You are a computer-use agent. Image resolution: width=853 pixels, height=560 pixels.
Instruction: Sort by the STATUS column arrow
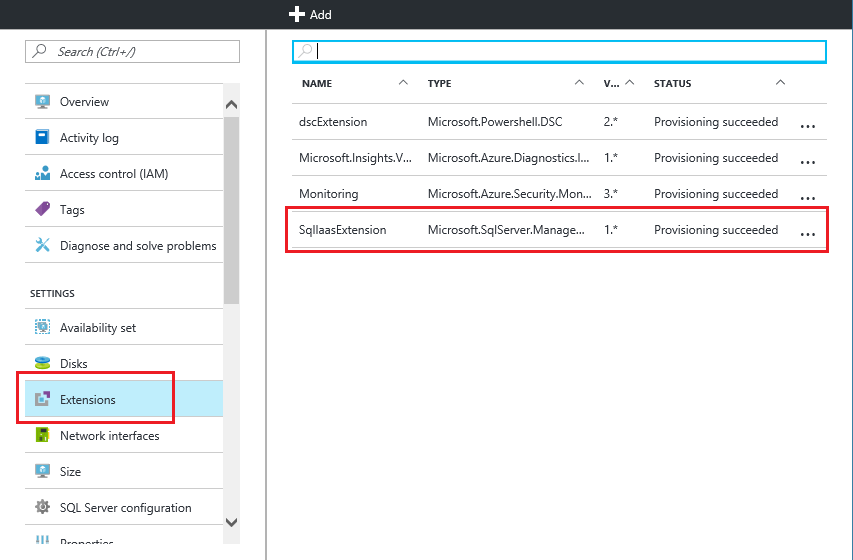pyautogui.click(x=780, y=83)
